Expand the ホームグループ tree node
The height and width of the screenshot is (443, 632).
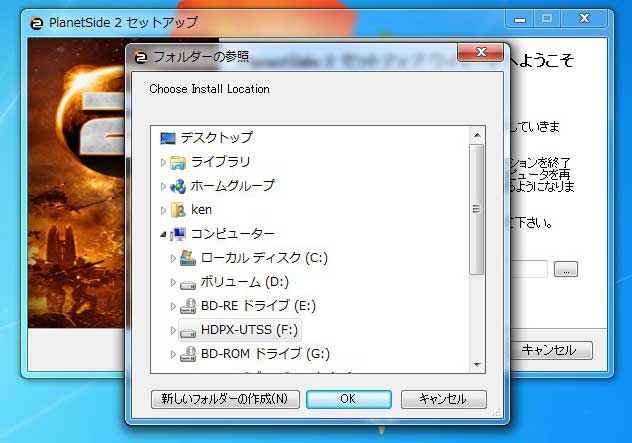[163, 186]
